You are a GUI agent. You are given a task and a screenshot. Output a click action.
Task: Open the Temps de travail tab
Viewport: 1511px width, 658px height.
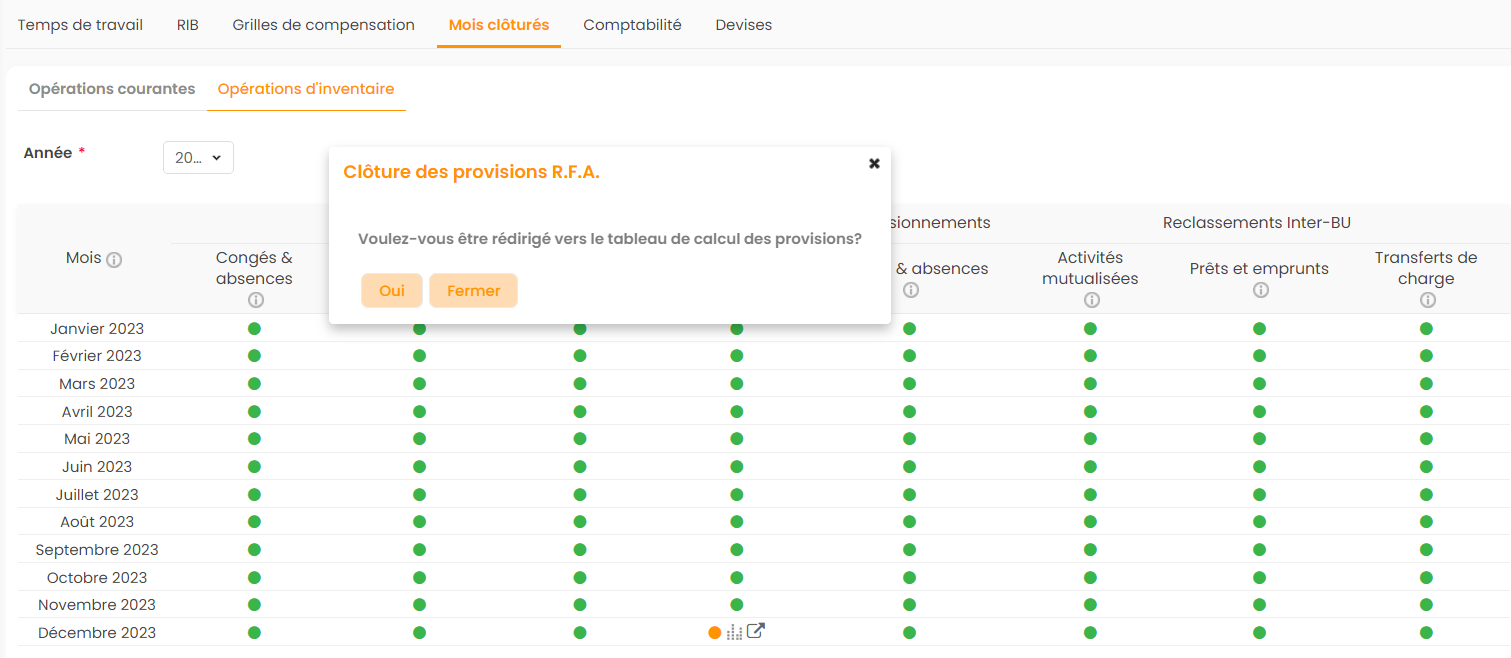(x=80, y=25)
